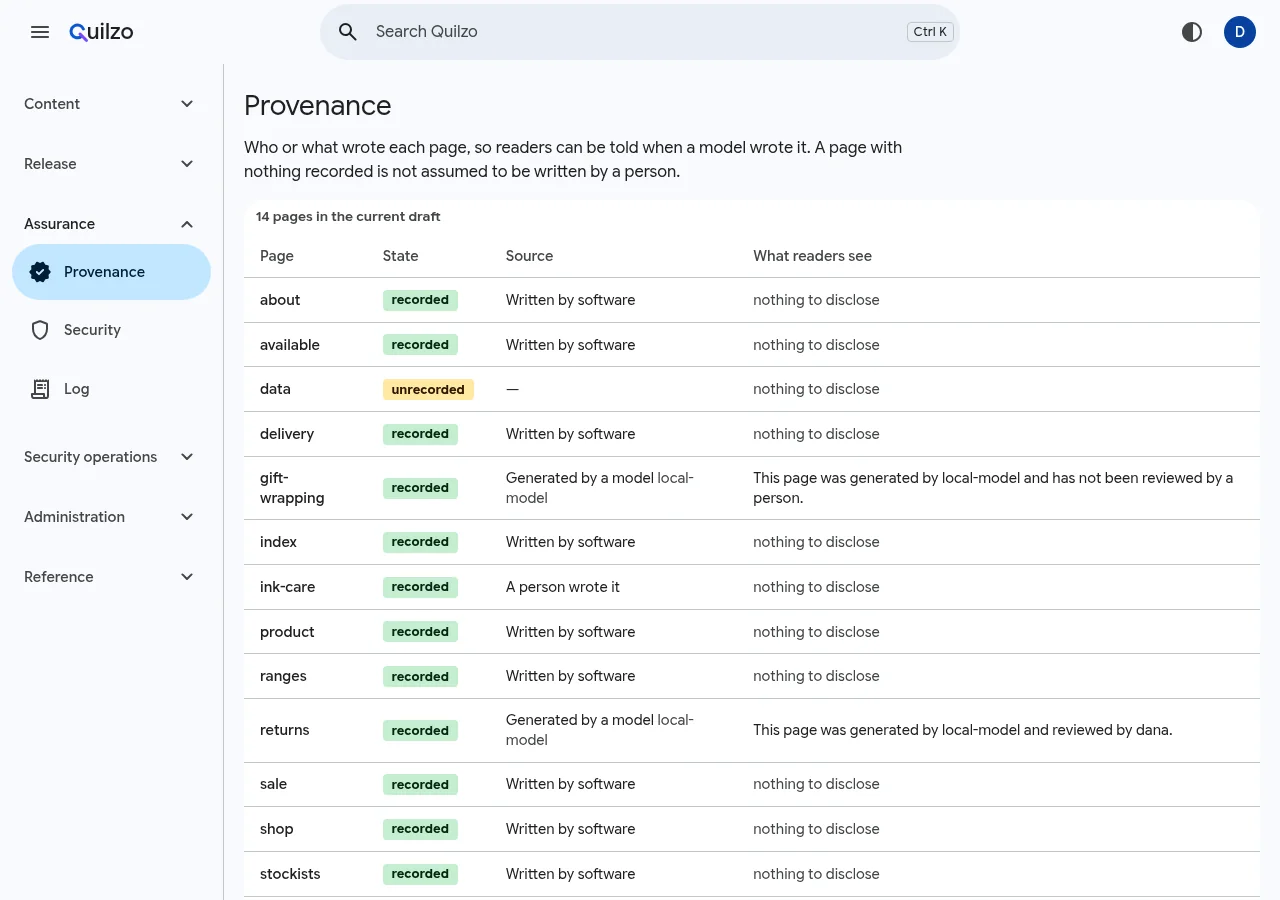This screenshot has width=1280, height=900.
Task: Expand the Content section
Action: click(x=111, y=104)
